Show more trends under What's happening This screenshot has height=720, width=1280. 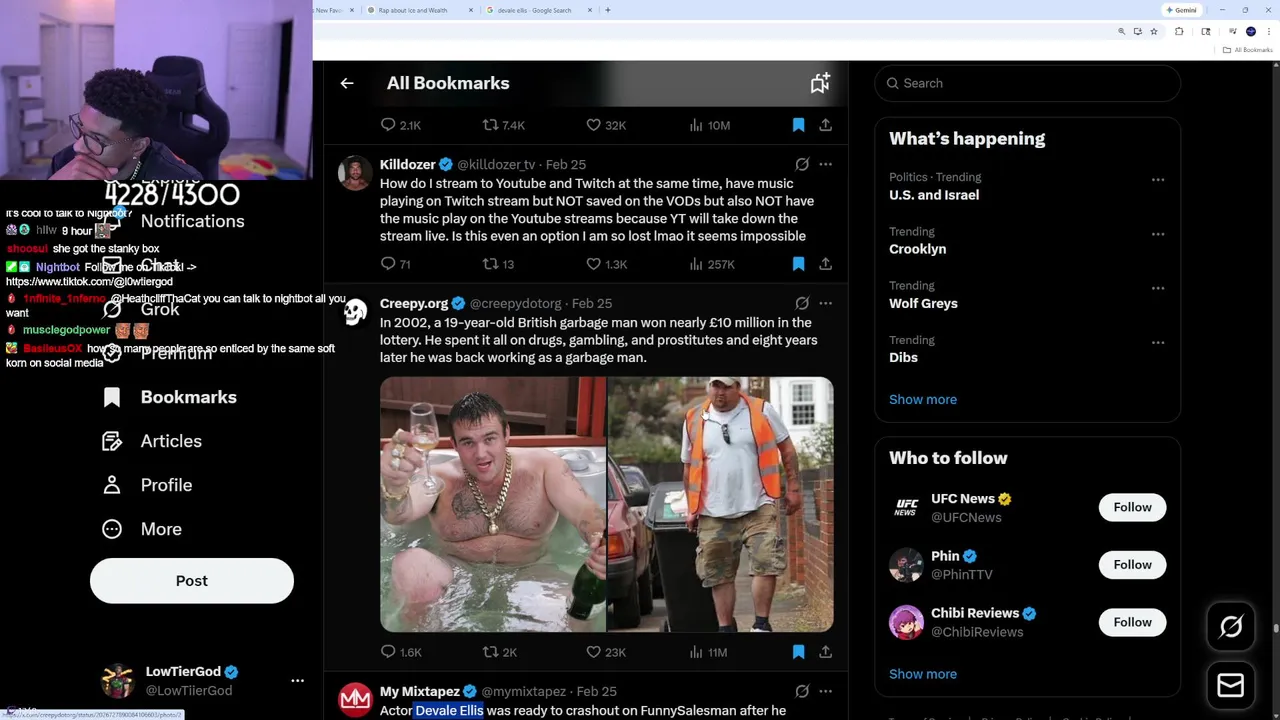pos(923,399)
